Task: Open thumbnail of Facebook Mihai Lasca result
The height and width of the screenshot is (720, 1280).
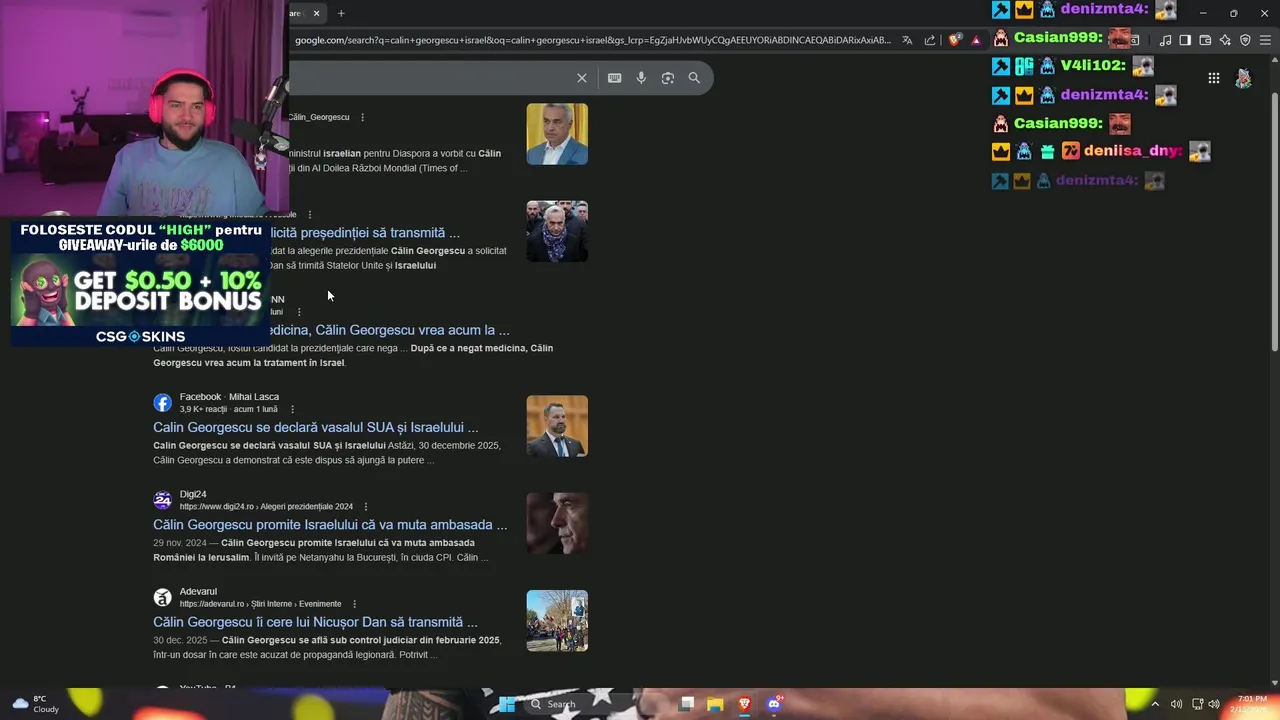Action: 557,426
